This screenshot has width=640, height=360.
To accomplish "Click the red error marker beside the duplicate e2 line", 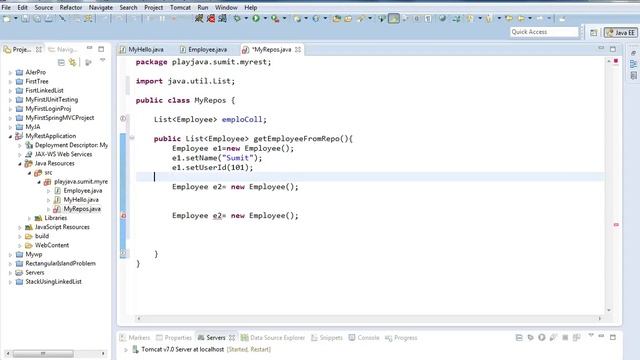I will [123, 216].
